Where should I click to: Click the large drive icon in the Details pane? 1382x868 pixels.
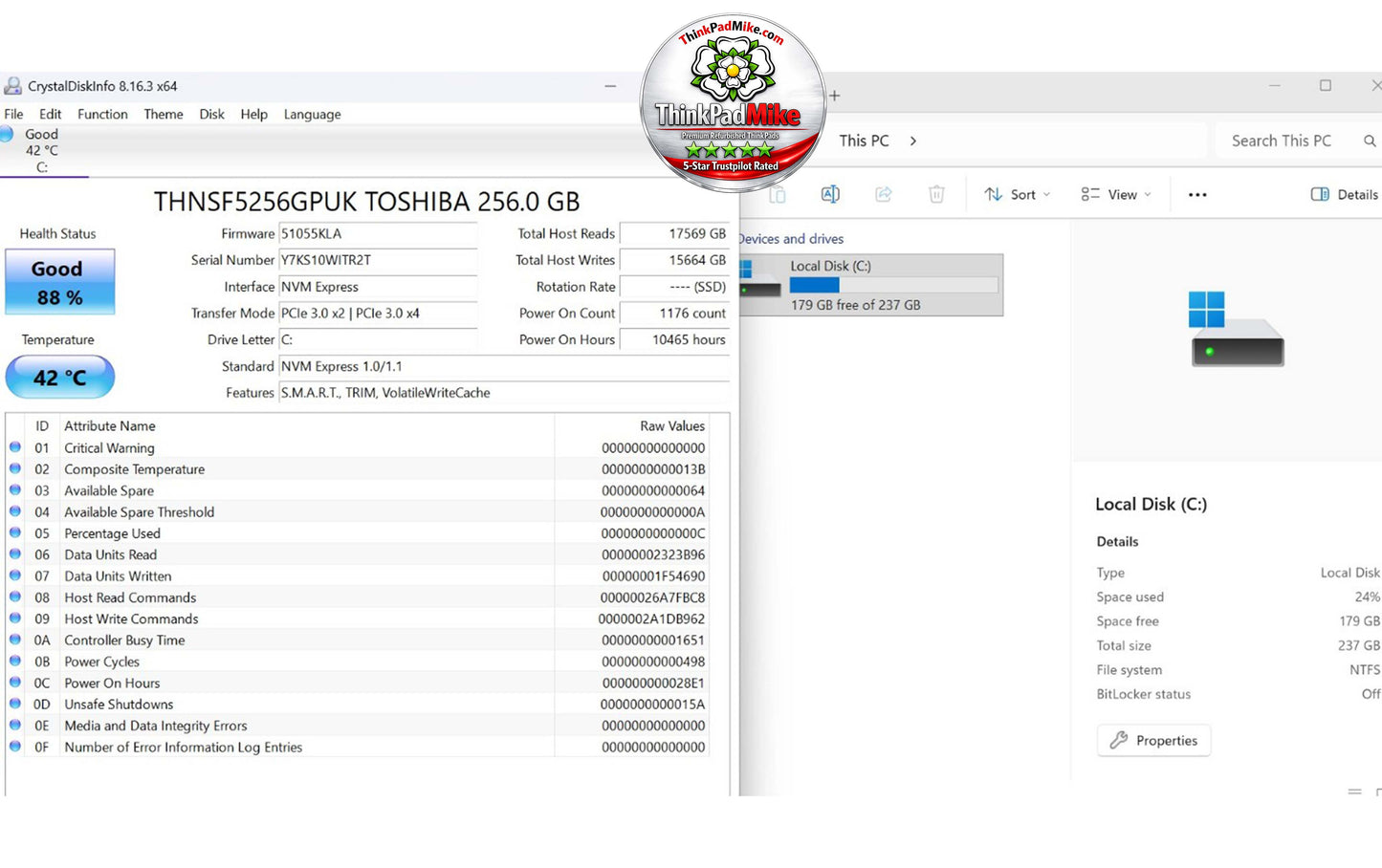point(1237,329)
